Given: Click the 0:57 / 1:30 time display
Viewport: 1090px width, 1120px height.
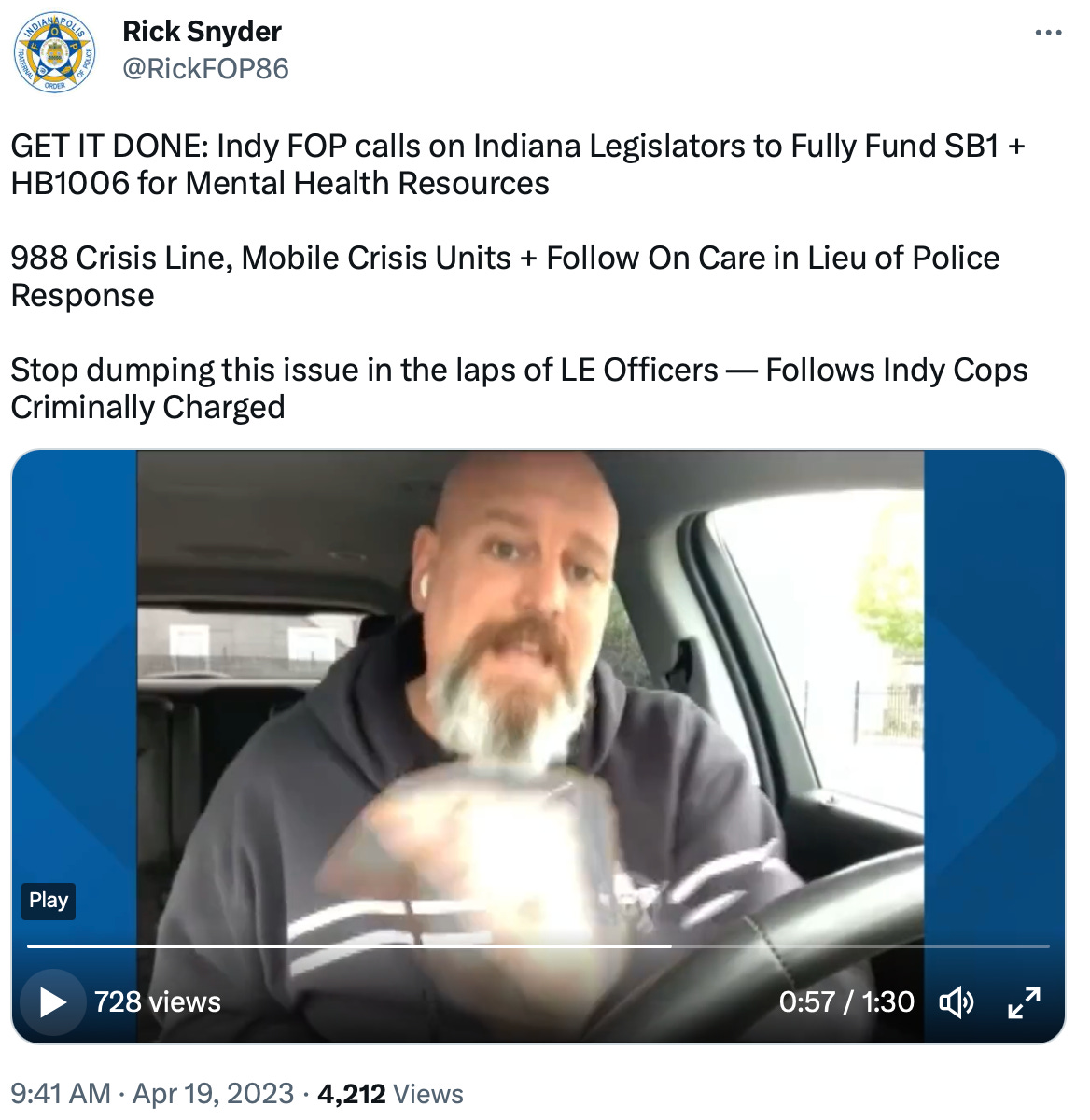Looking at the screenshot, I should pyautogui.click(x=846, y=1002).
